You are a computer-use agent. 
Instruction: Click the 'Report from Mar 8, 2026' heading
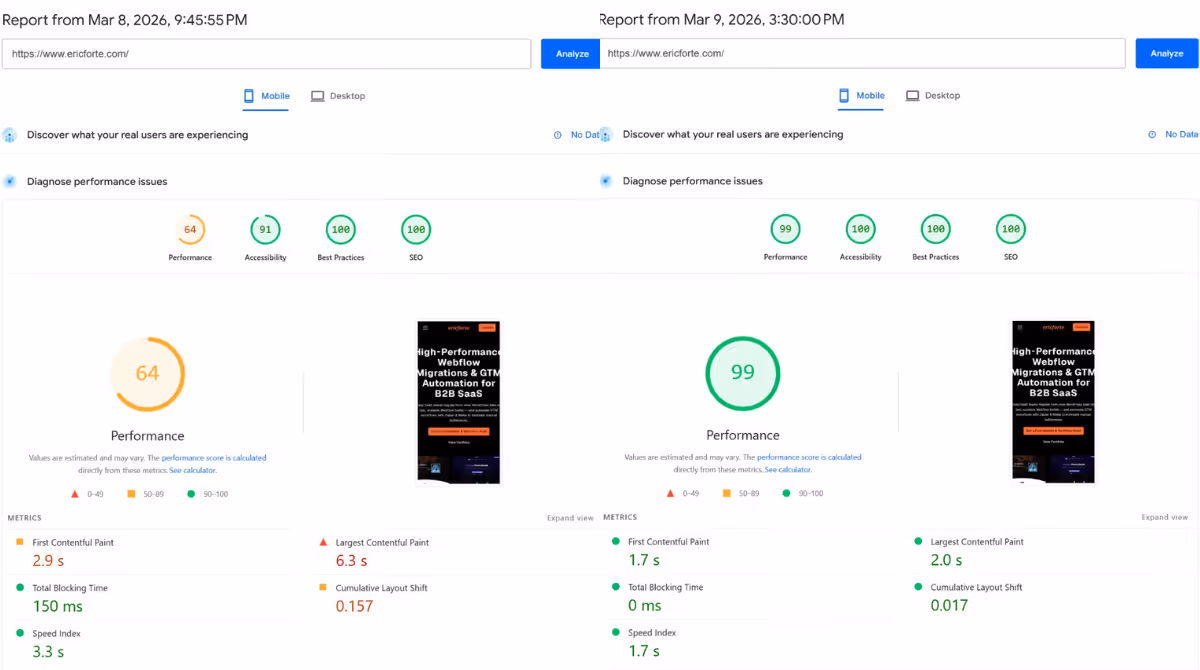[125, 20]
